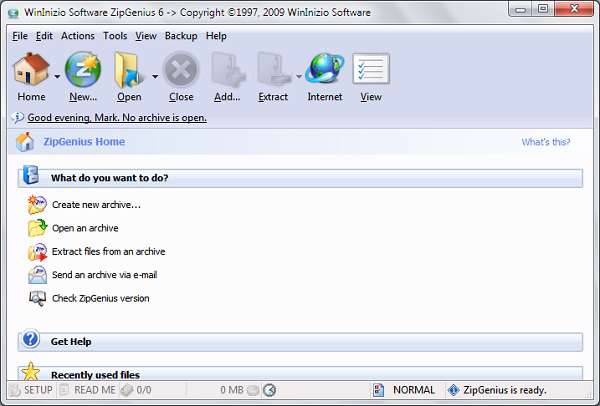The width and height of the screenshot is (600, 406).
Task: Expand the Get Help section header
Action: click(x=300, y=342)
